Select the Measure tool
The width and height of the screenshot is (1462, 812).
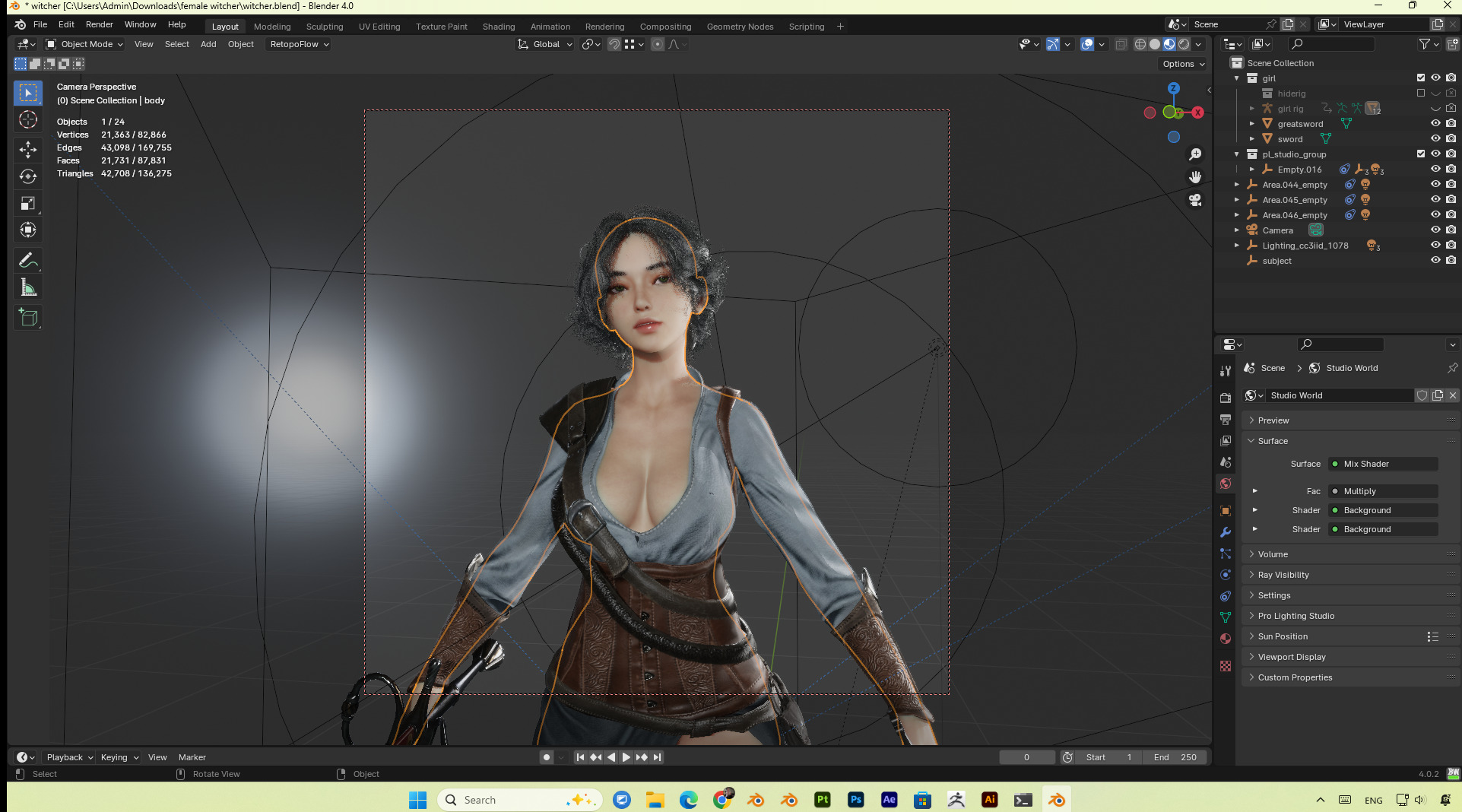28,287
